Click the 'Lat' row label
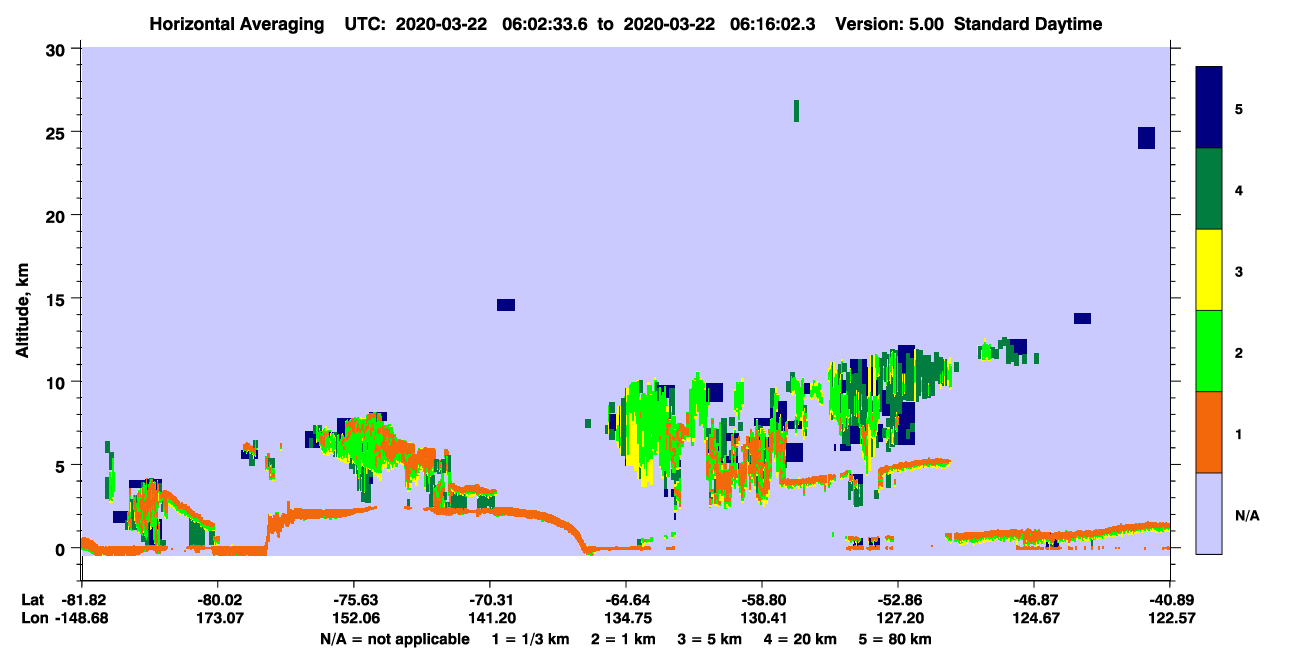The width and height of the screenshot is (1300, 667). click(x=32, y=600)
